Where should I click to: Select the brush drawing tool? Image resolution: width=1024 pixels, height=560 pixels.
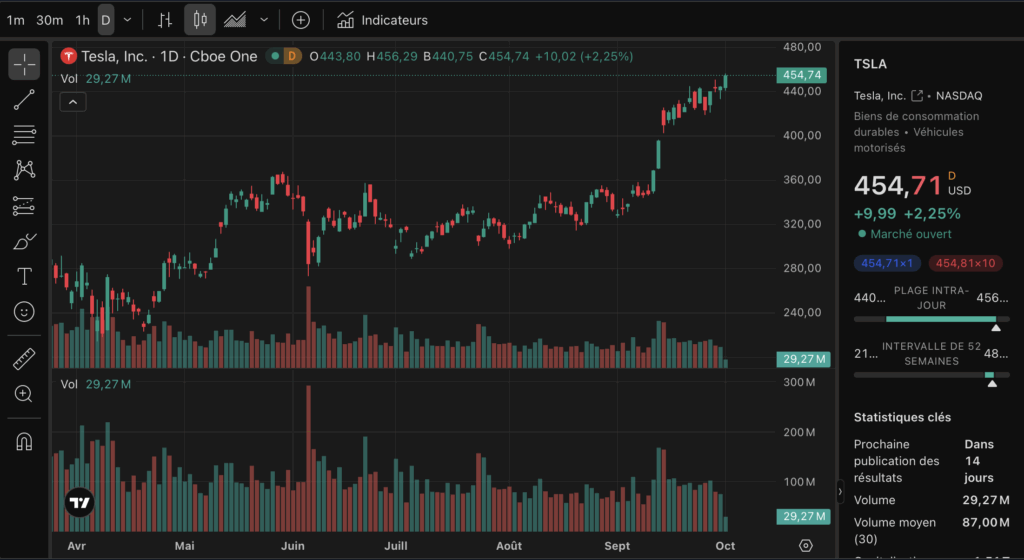click(x=24, y=241)
